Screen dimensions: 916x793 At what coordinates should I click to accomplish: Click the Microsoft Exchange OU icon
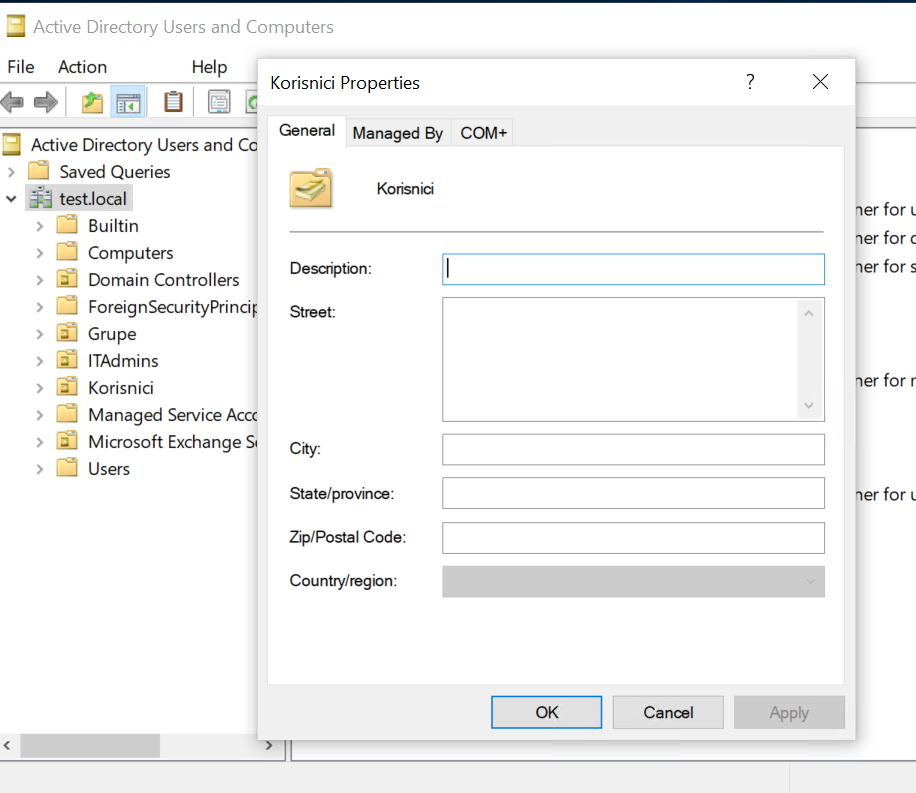pyautogui.click(x=67, y=441)
